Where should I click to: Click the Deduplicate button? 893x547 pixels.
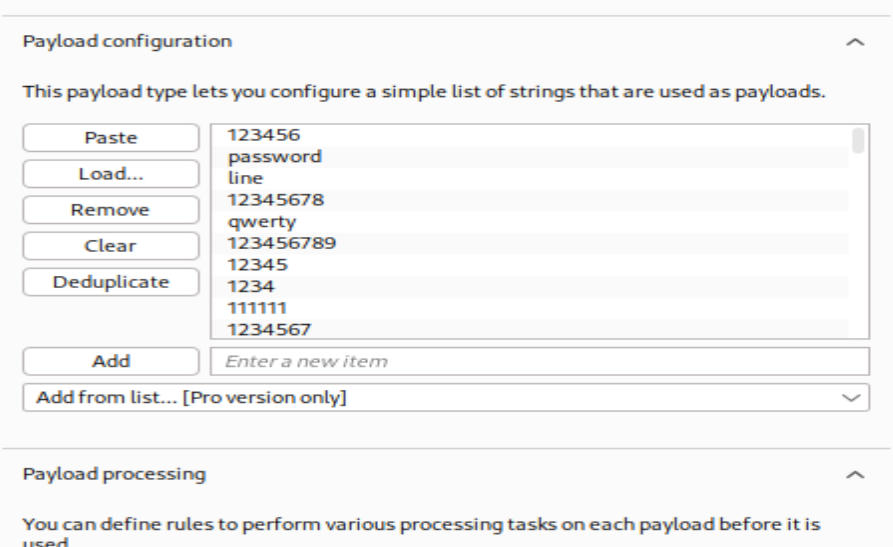click(x=110, y=282)
